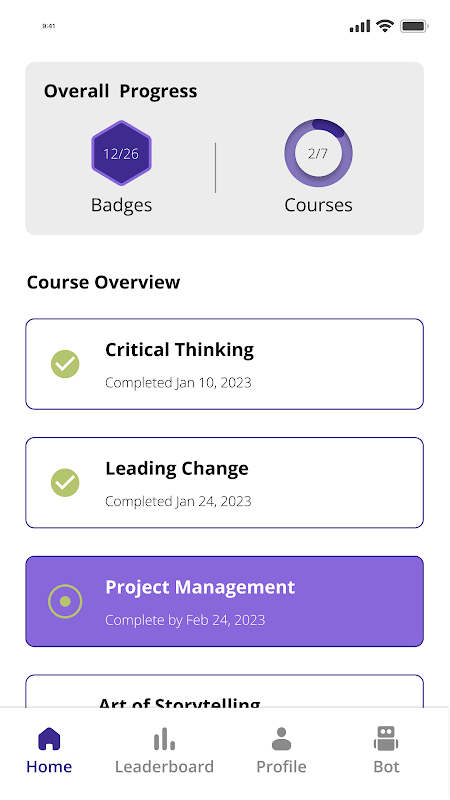Image resolution: width=450 pixels, height=800 pixels.
Task: Tap the Courses label under ring
Action: pyautogui.click(x=318, y=205)
